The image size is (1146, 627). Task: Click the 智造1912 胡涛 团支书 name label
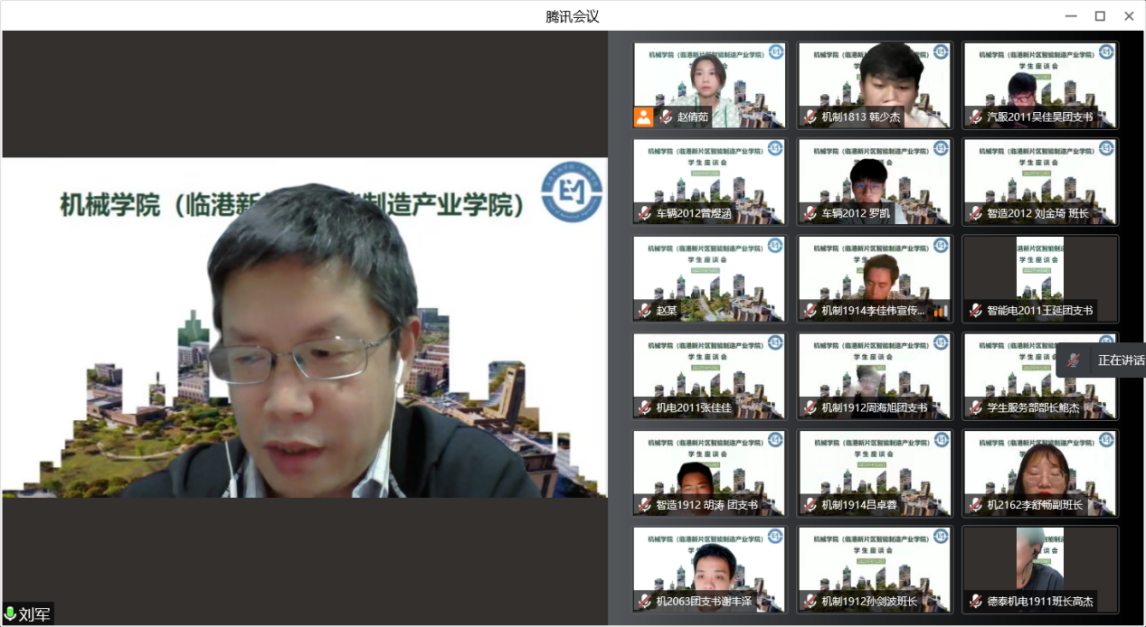[x=706, y=505]
